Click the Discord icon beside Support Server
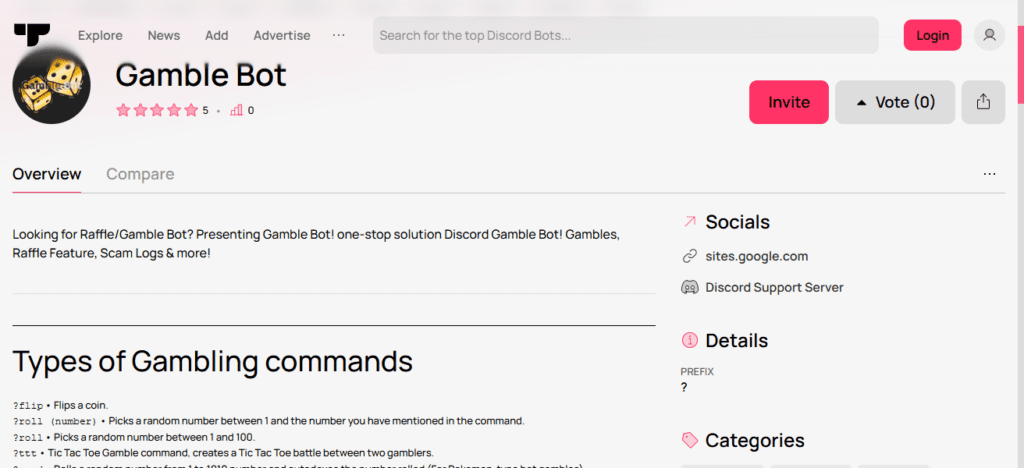The width and height of the screenshot is (1024, 468). coord(689,287)
